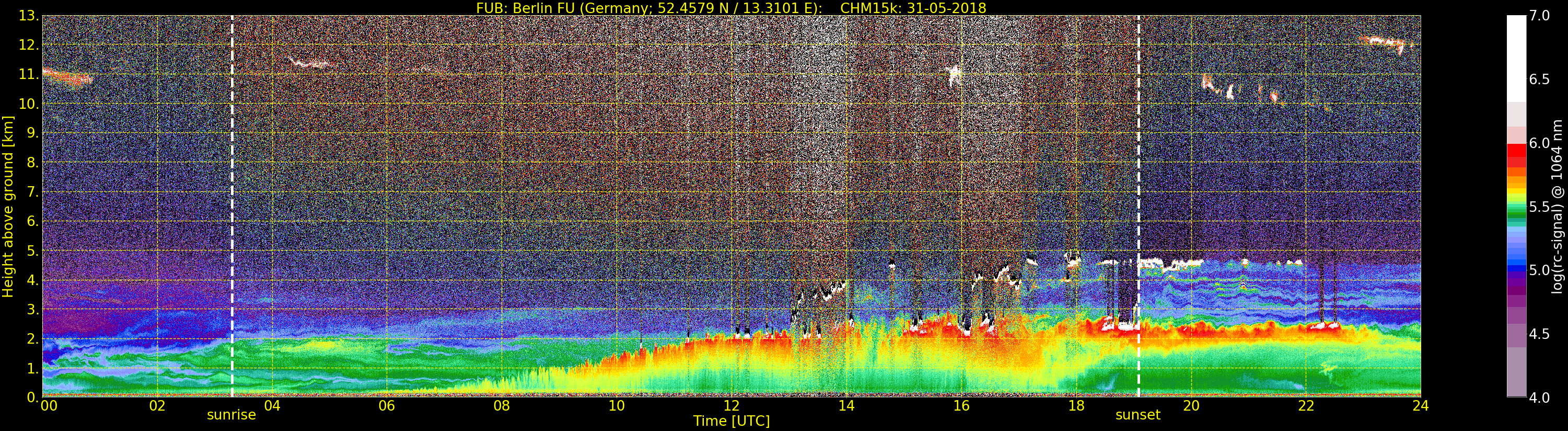Click colorbar value label '4.5'
The width and height of the screenshot is (1568, 431).
(1539, 334)
